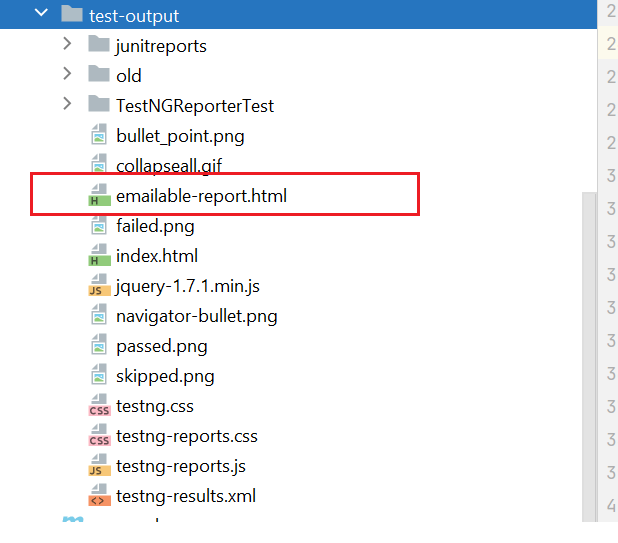Screen dimensions: 618x543
Task: Click the navigator-bullet.png image file icon
Action: tap(99, 315)
